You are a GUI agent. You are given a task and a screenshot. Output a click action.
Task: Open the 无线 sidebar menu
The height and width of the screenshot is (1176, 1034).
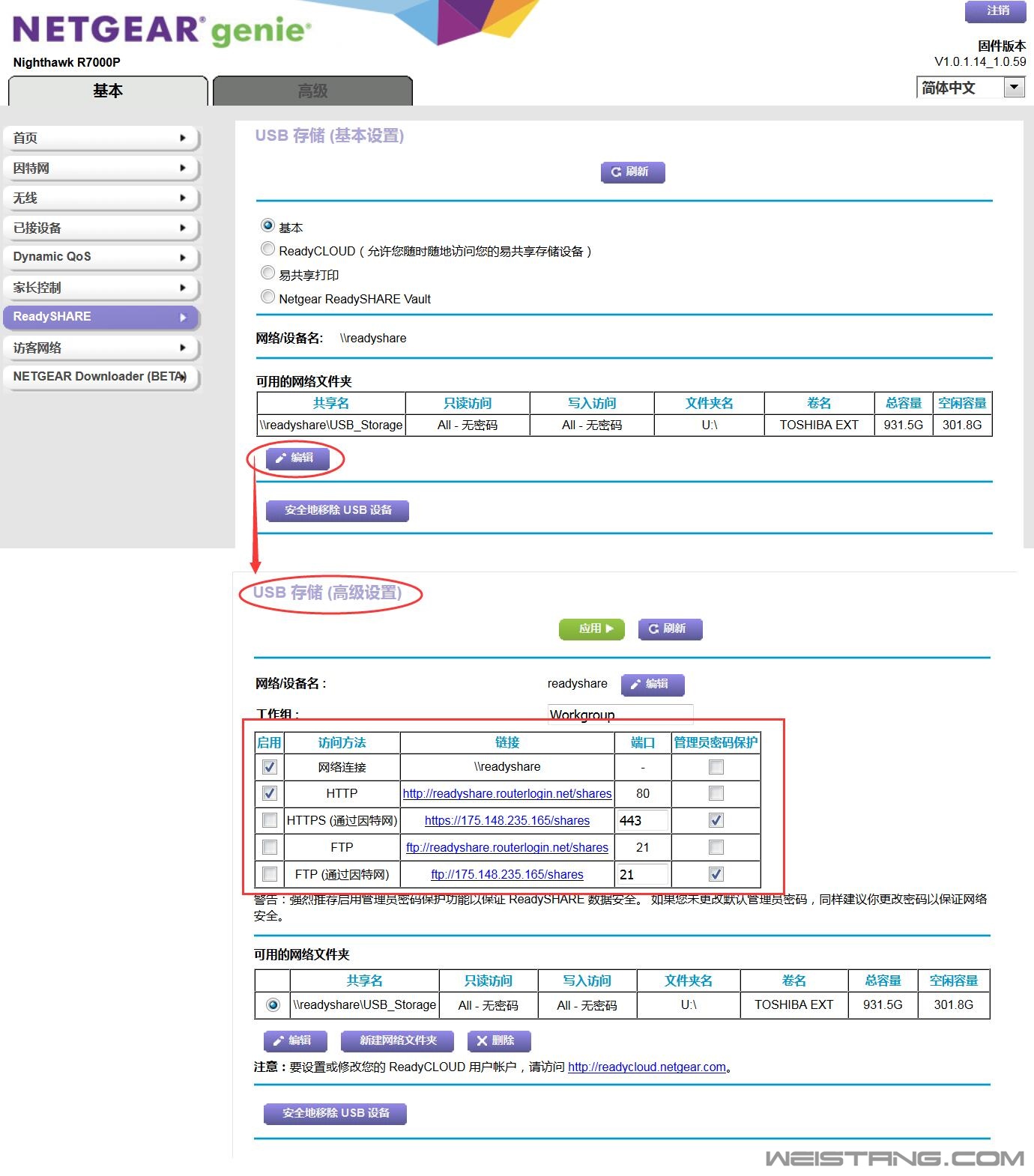[x=100, y=198]
